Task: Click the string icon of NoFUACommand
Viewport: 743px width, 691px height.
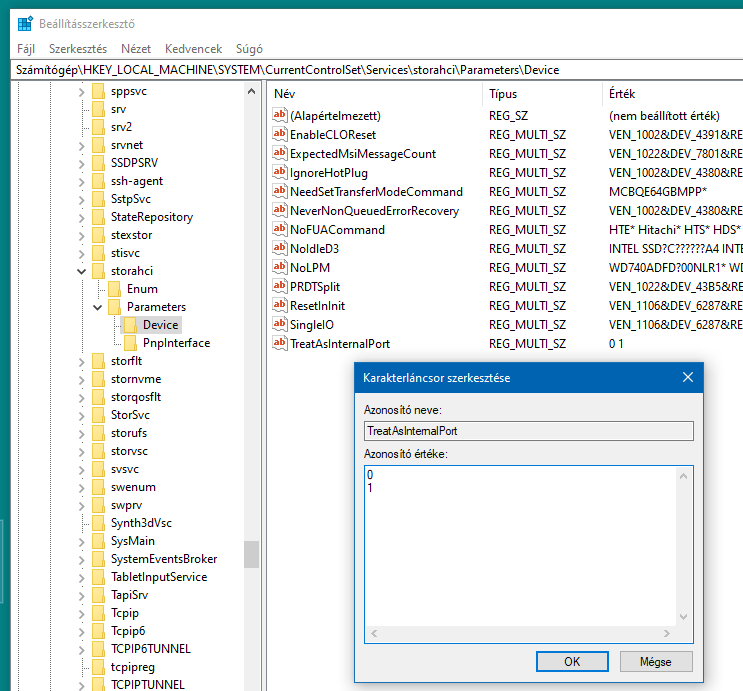Action: click(x=280, y=229)
